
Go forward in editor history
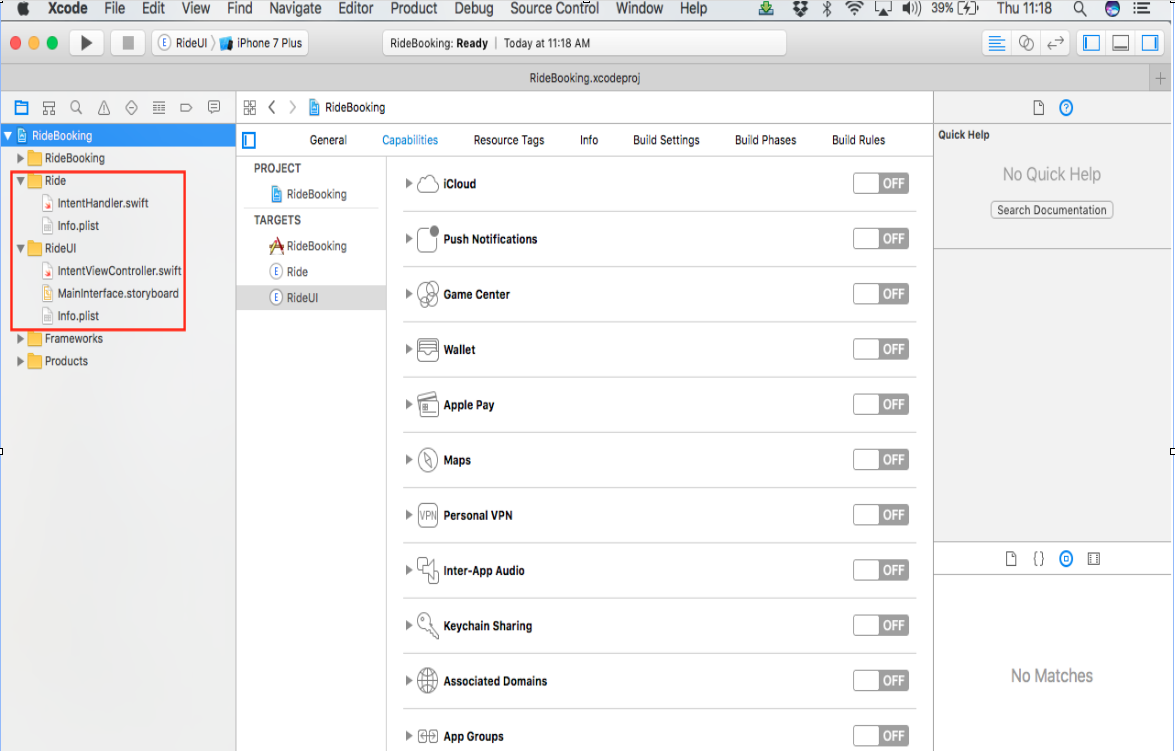pos(292,108)
